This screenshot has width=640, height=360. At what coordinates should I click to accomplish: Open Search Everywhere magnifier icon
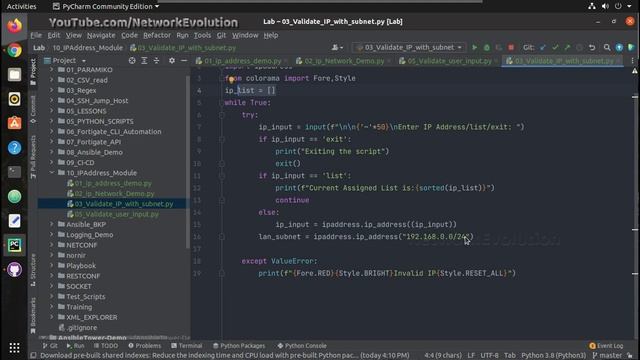click(x=607, y=48)
